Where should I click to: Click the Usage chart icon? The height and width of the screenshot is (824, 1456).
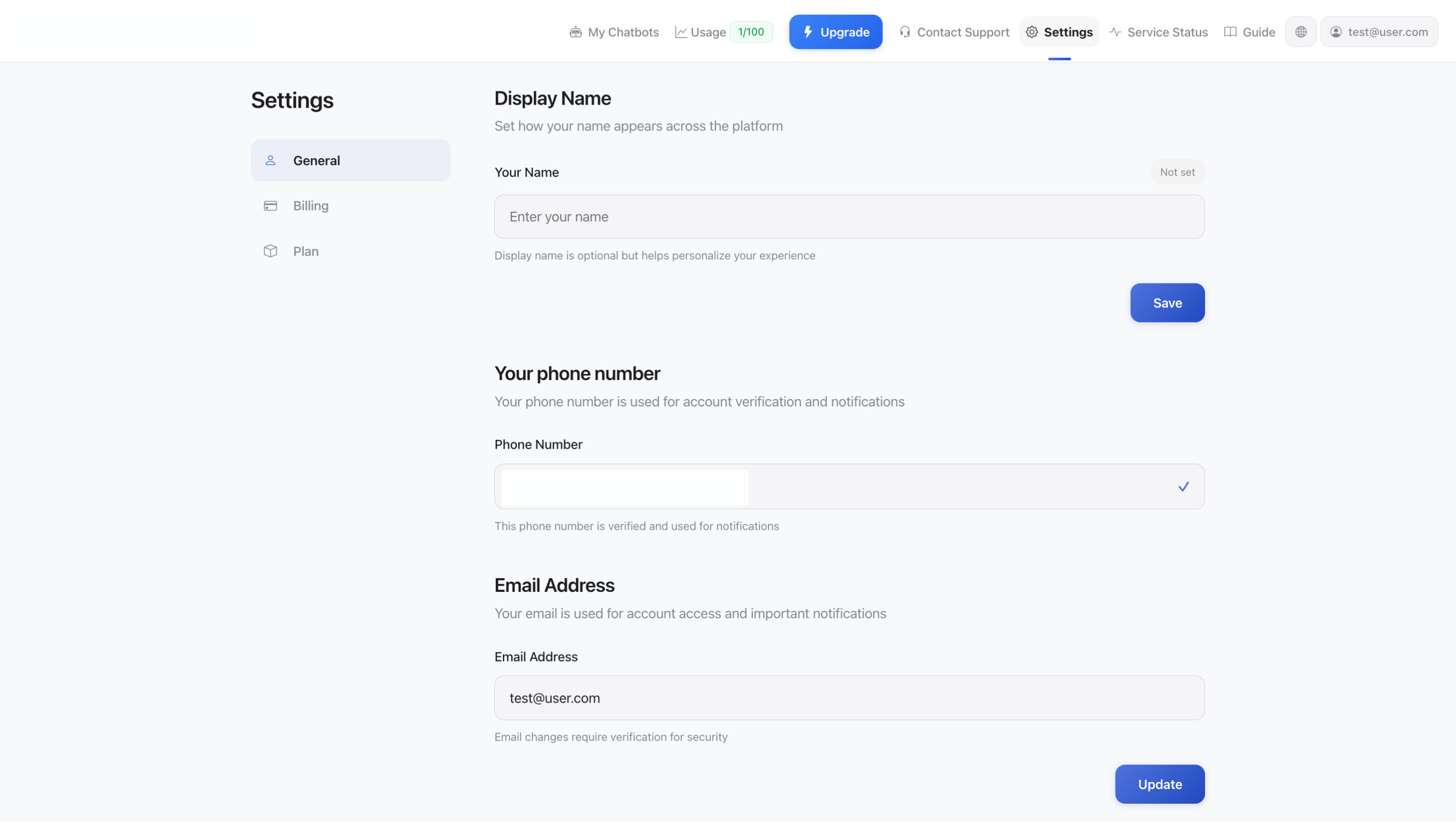681,31
